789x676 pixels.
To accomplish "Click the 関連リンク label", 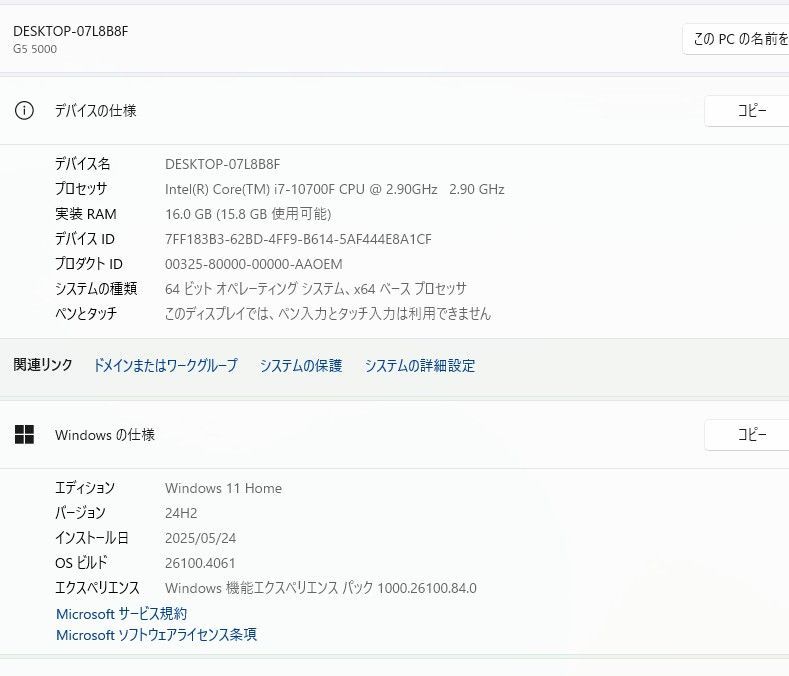I will point(43,365).
